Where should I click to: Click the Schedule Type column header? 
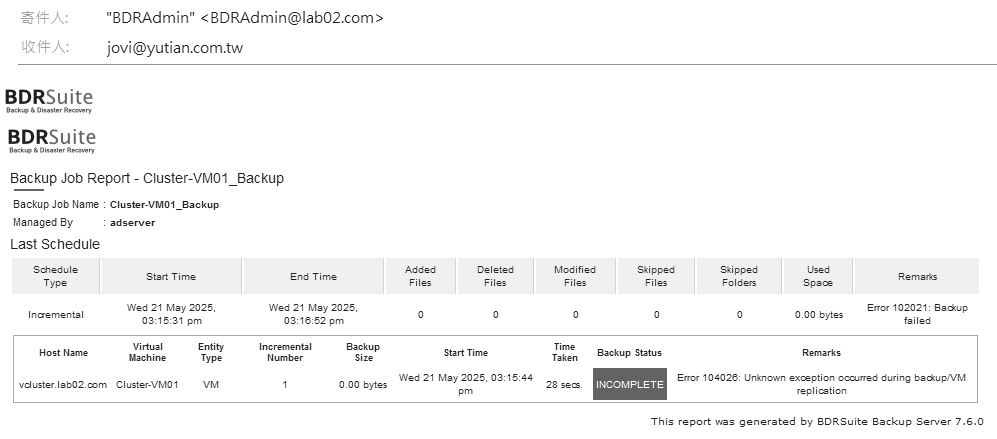(55, 276)
